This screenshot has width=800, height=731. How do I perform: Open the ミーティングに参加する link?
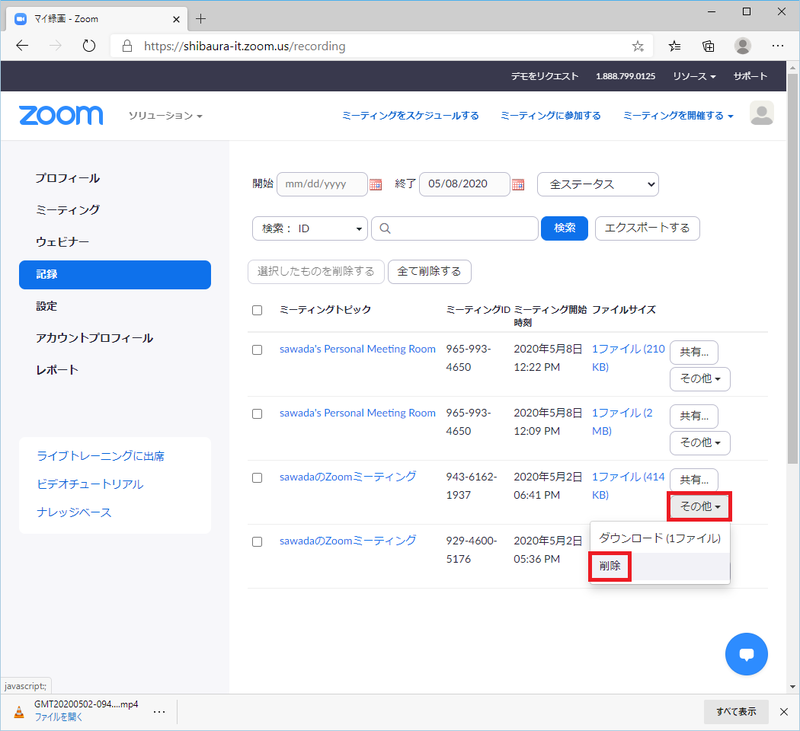click(x=551, y=116)
